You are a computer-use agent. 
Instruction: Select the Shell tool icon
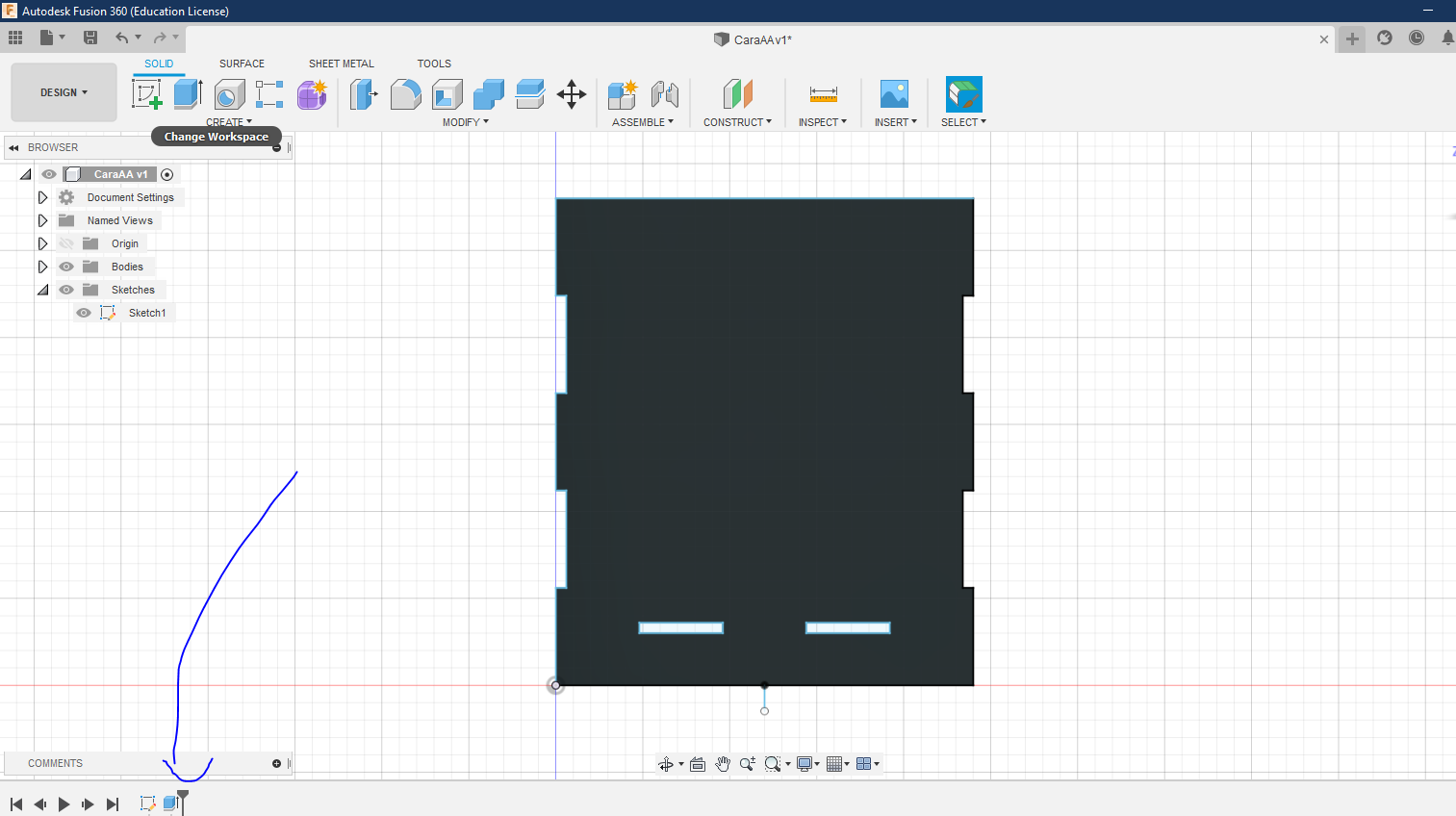pyautogui.click(x=447, y=94)
